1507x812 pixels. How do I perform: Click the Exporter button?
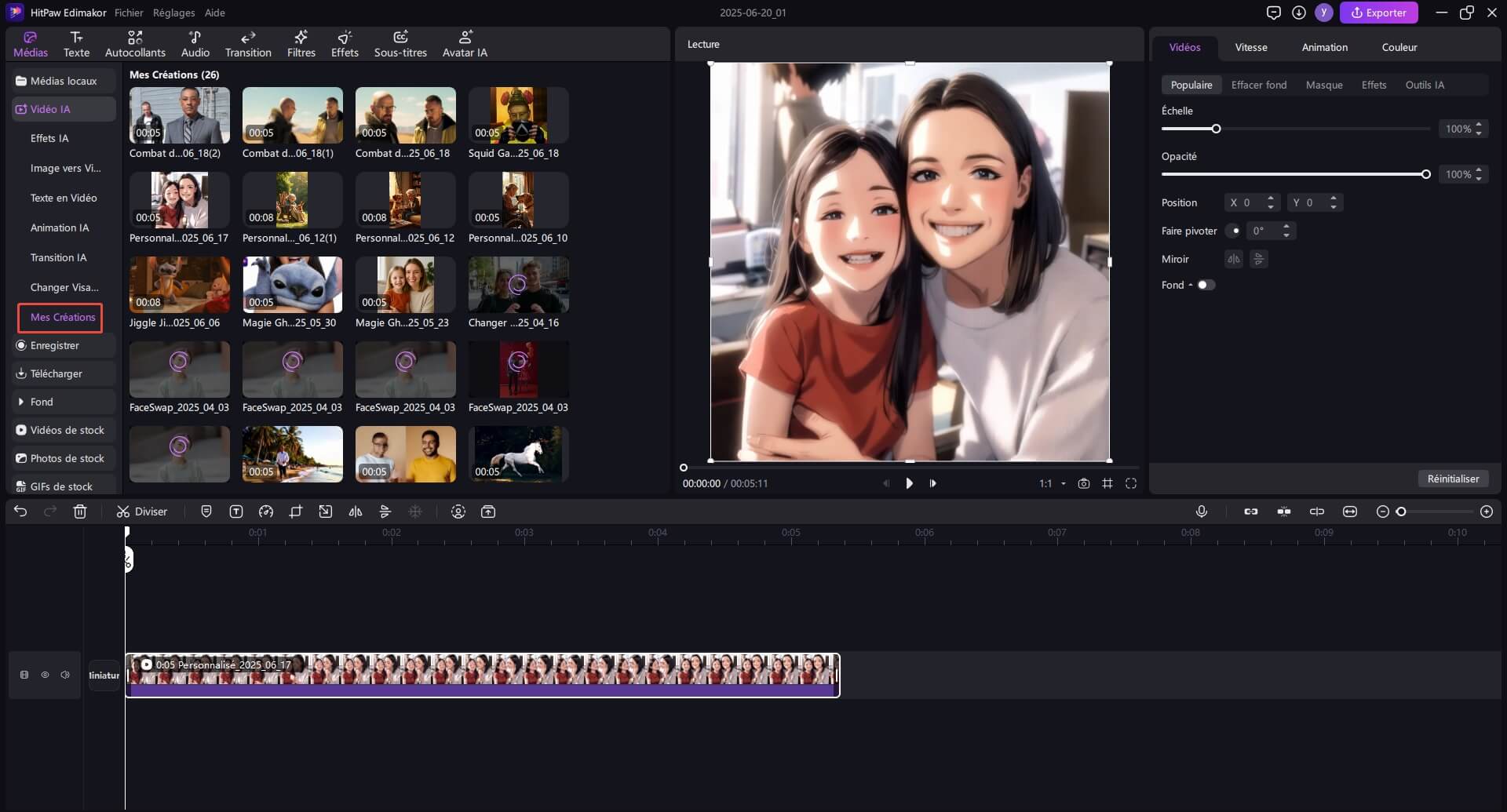1378,13
